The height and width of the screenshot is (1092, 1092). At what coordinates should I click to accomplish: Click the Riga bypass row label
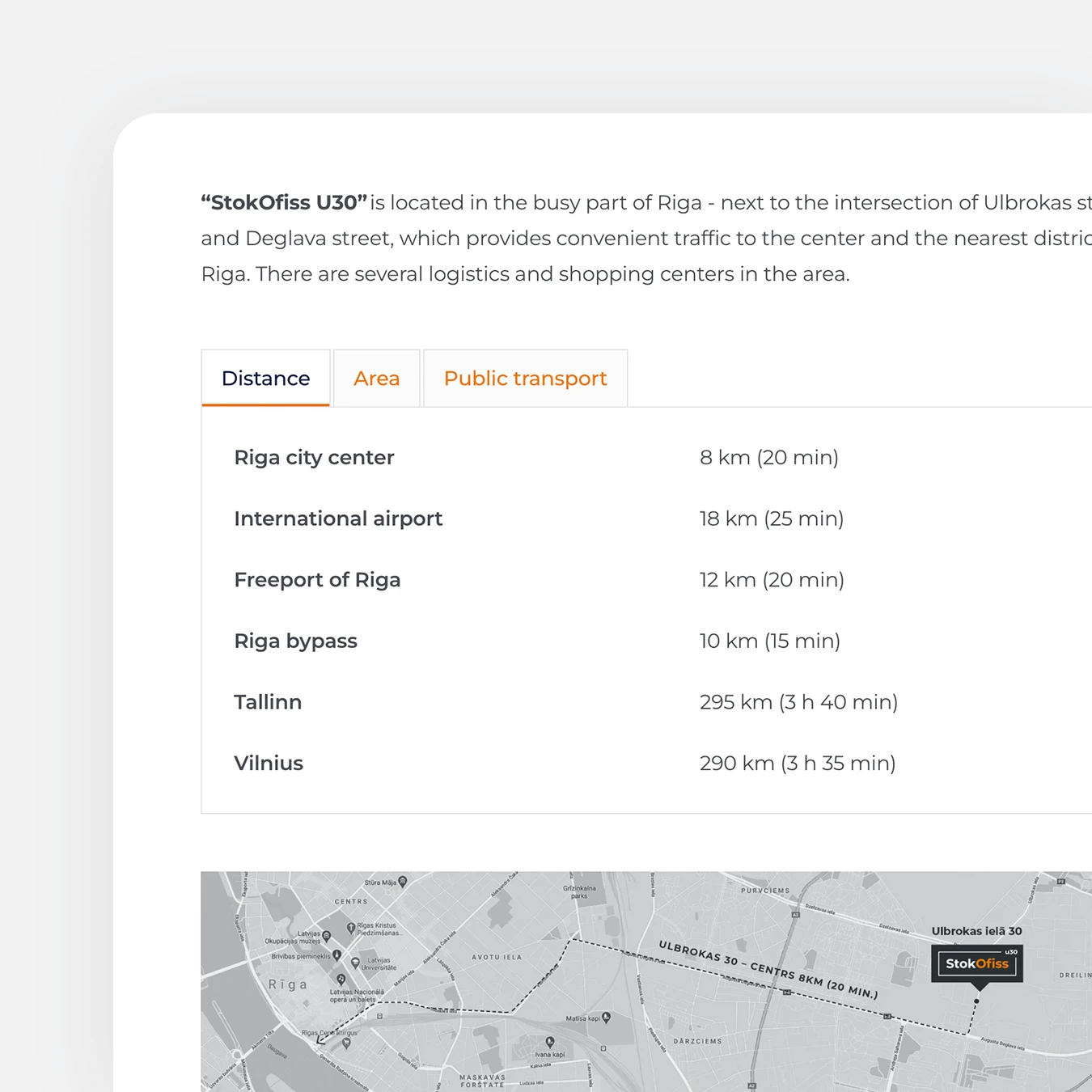pyautogui.click(x=295, y=641)
